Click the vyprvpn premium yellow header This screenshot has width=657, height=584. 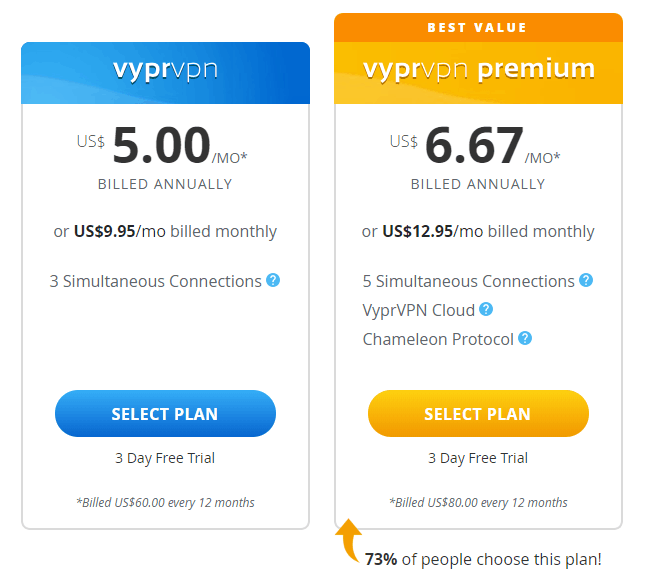[478, 73]
